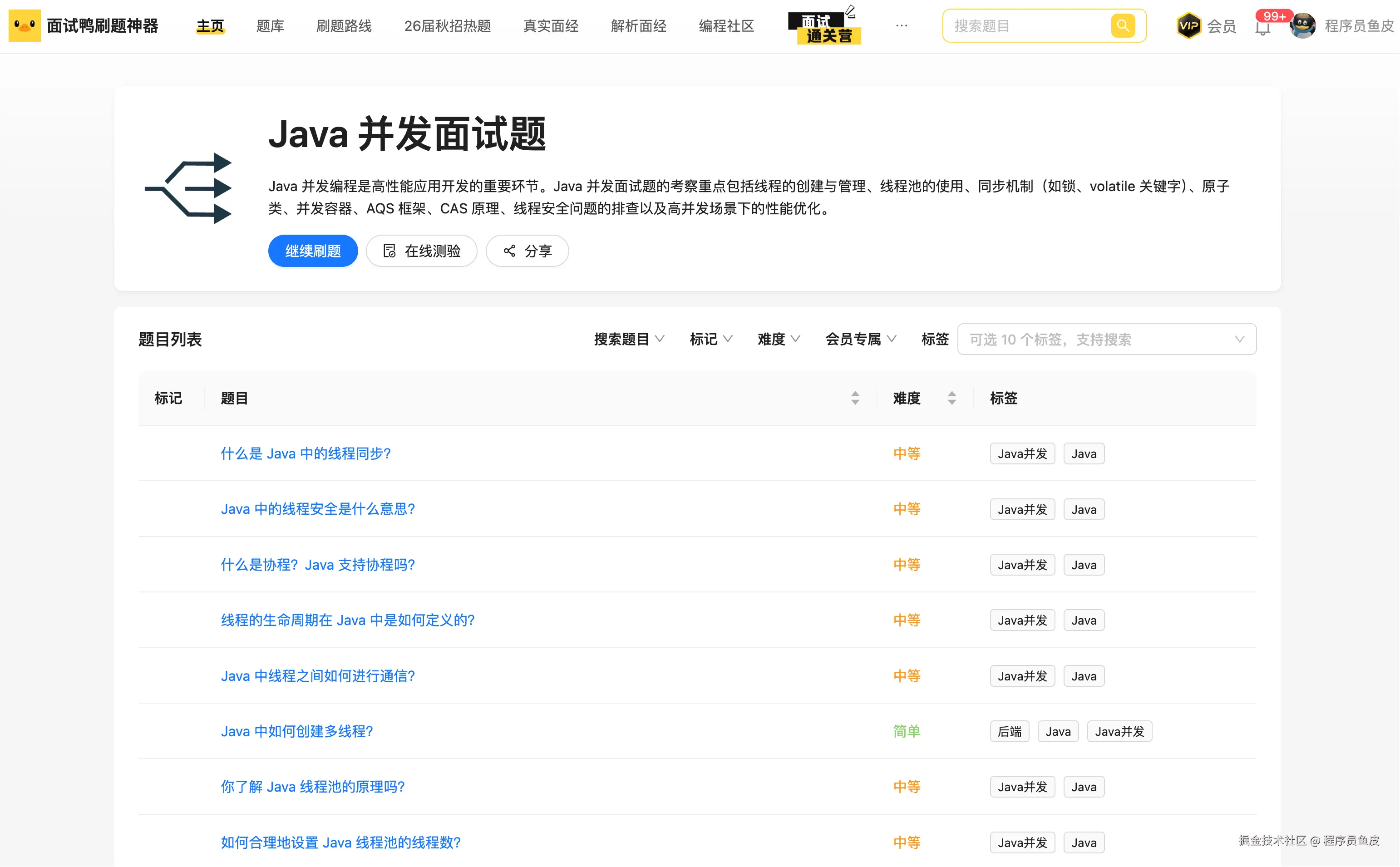Click the Java concurrency arrows icon
Screen dimensions: 1400x867
(189, 188)
